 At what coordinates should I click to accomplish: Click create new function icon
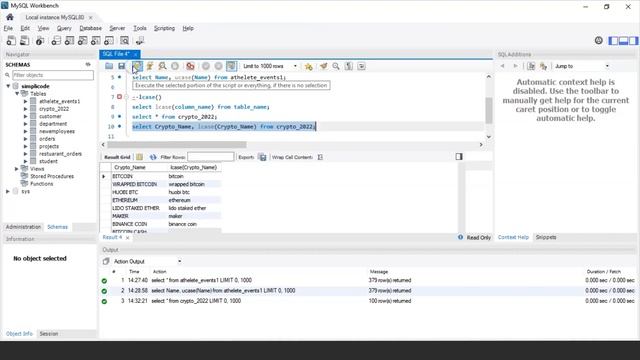click(109, 40)
